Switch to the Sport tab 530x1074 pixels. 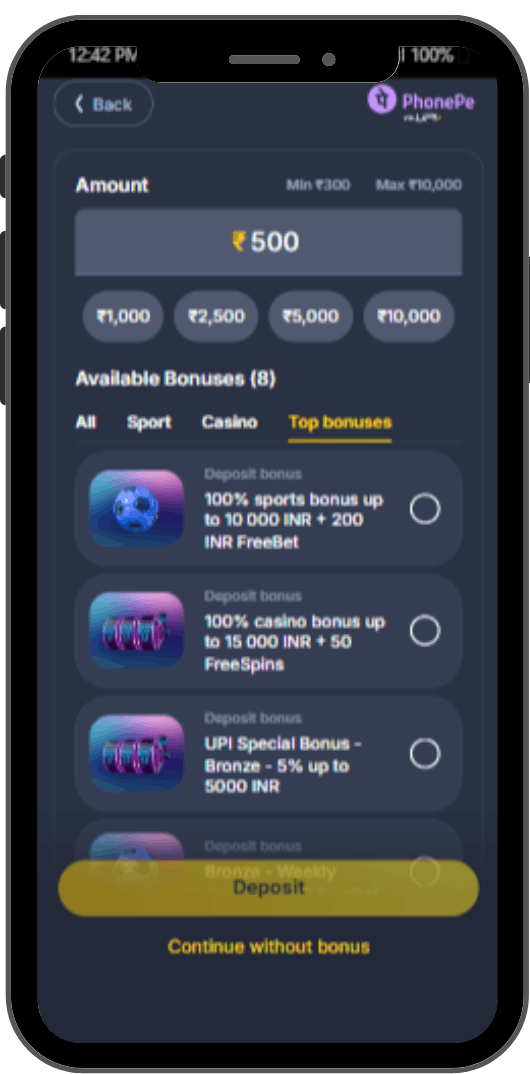point(149,422)
